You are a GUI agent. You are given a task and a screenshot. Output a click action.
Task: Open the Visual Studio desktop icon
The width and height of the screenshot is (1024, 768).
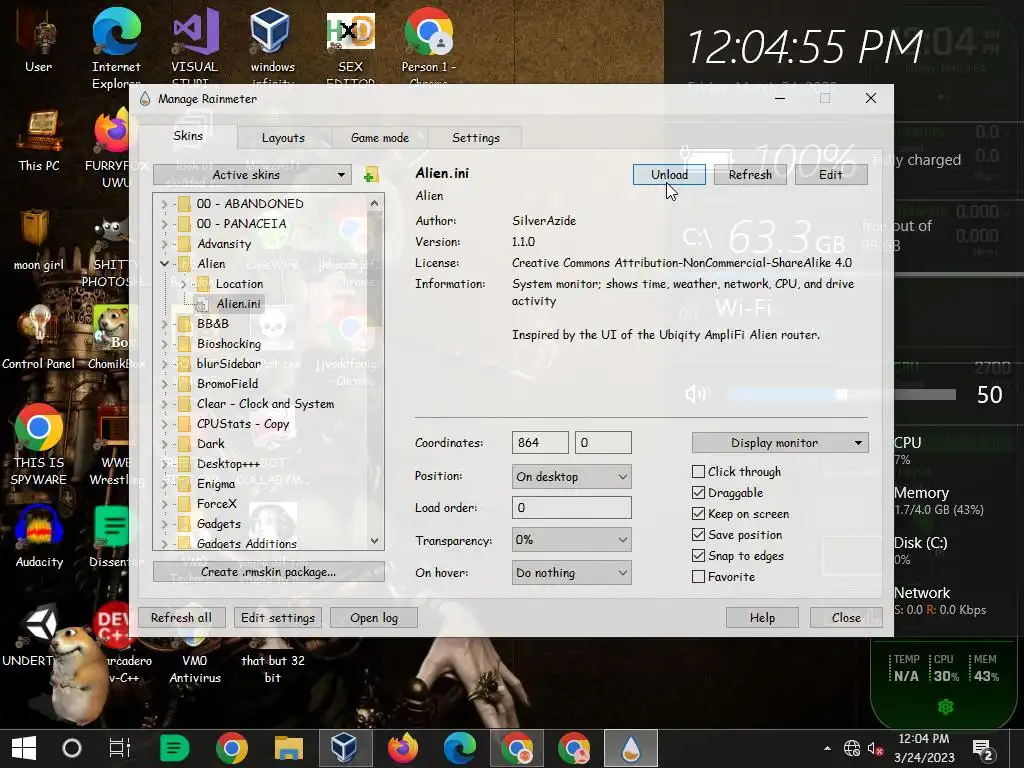[195, 47]
